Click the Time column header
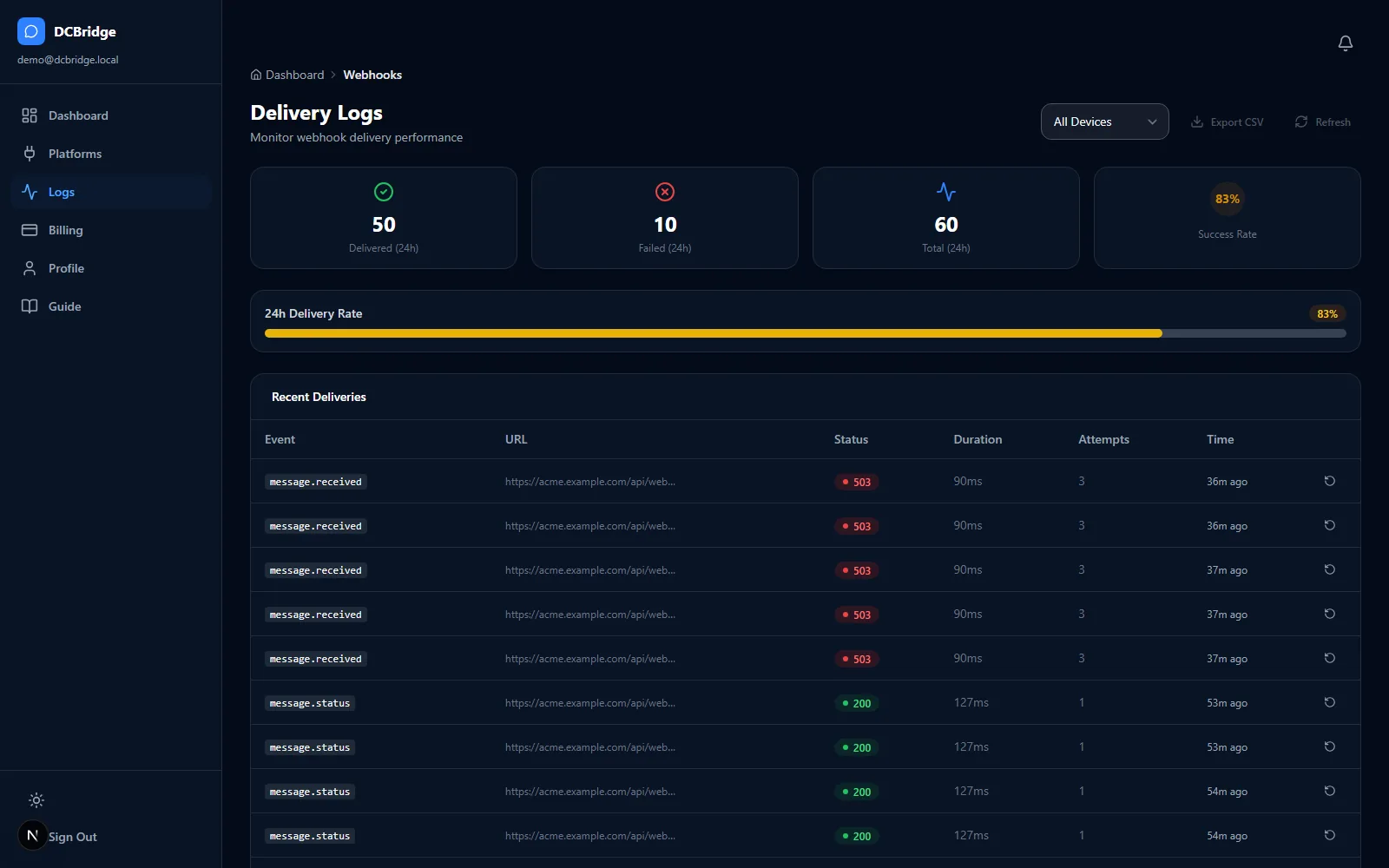This screenshot has height=868, width=1389. [1220, 439]
